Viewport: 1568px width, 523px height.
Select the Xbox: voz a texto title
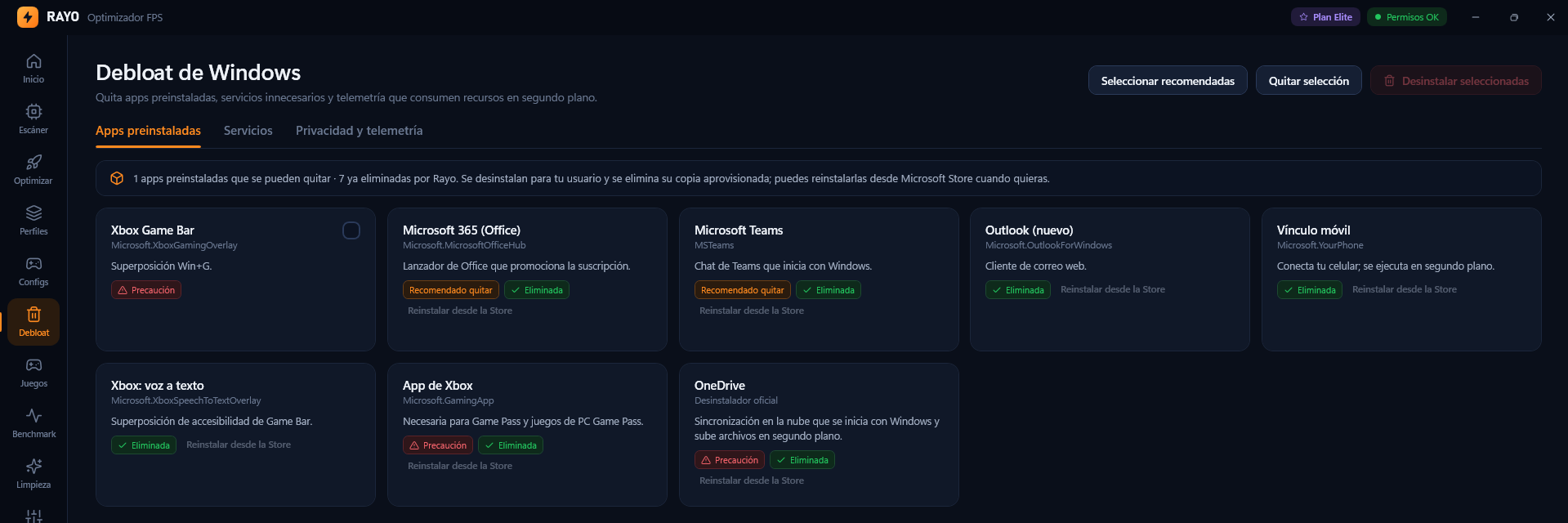click(x=158, y=386)
